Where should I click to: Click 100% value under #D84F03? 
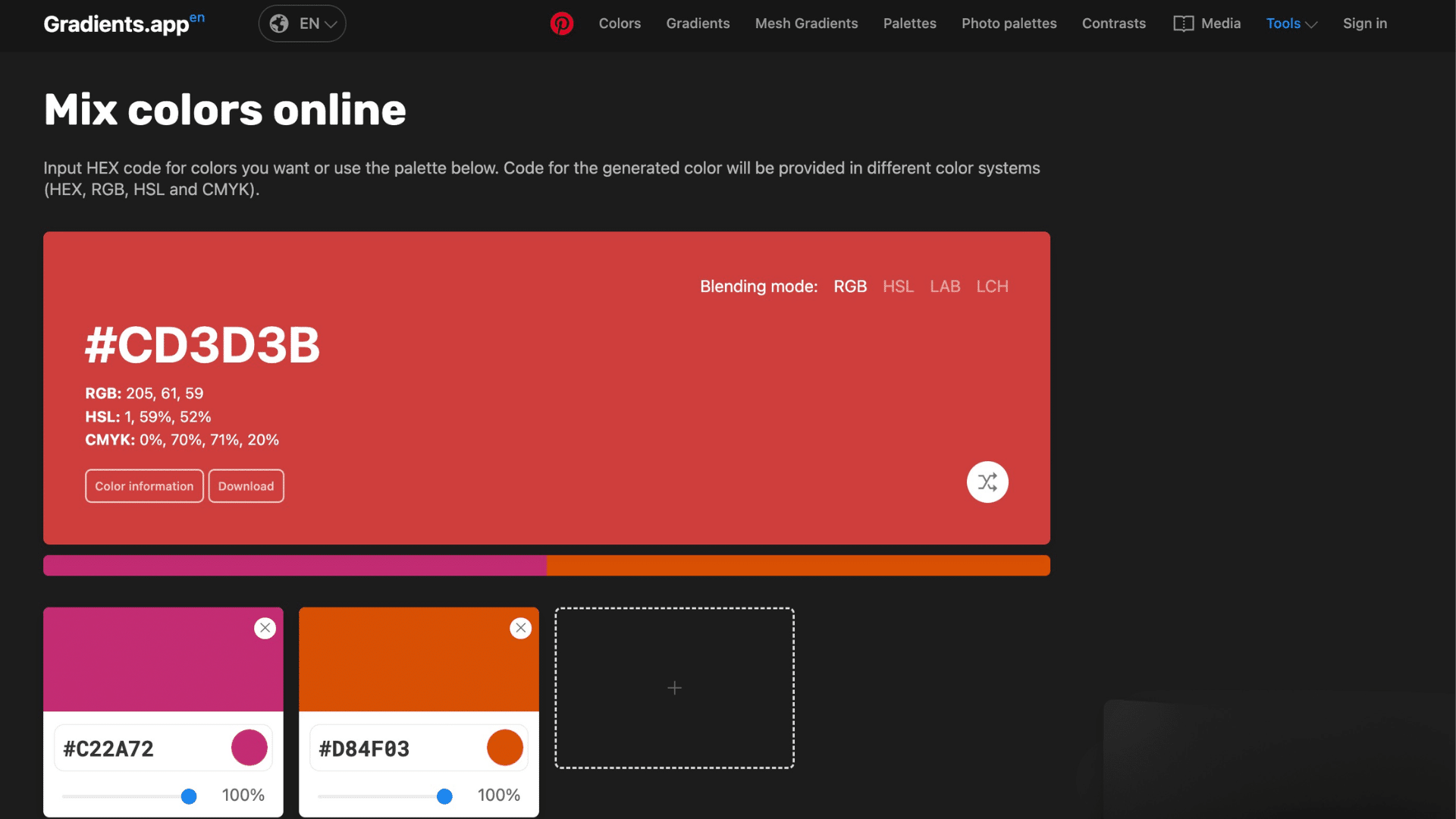[x=498, y=795]
